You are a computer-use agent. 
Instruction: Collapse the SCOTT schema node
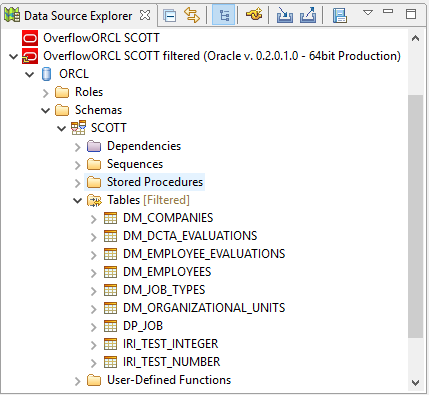click(x=62, y=128)
